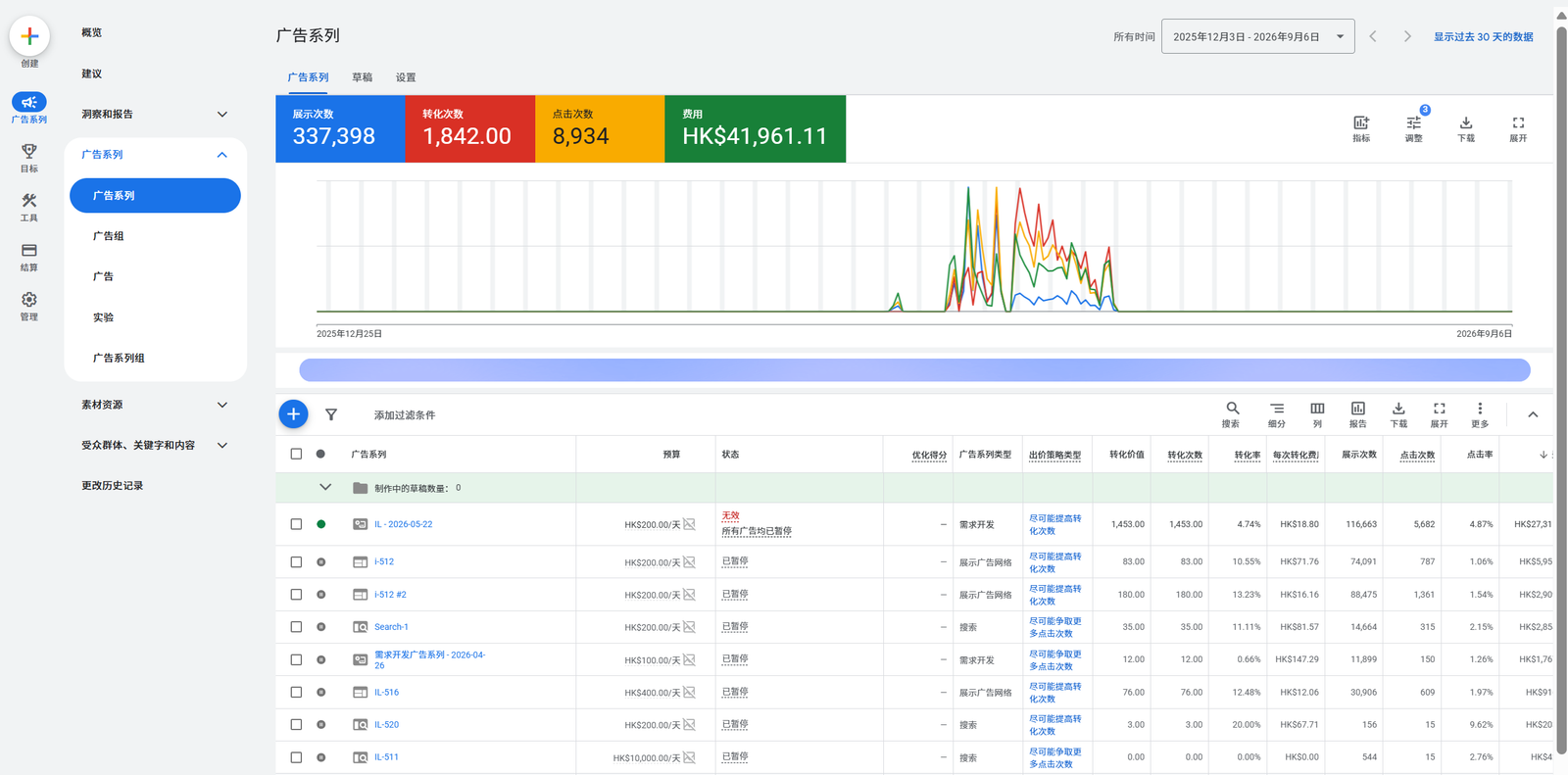Download the chart using the 下载 icon beside 调整
The width and height of the screenshot is (1568, 775).
pyautogui.click(x=1466, y=122)
